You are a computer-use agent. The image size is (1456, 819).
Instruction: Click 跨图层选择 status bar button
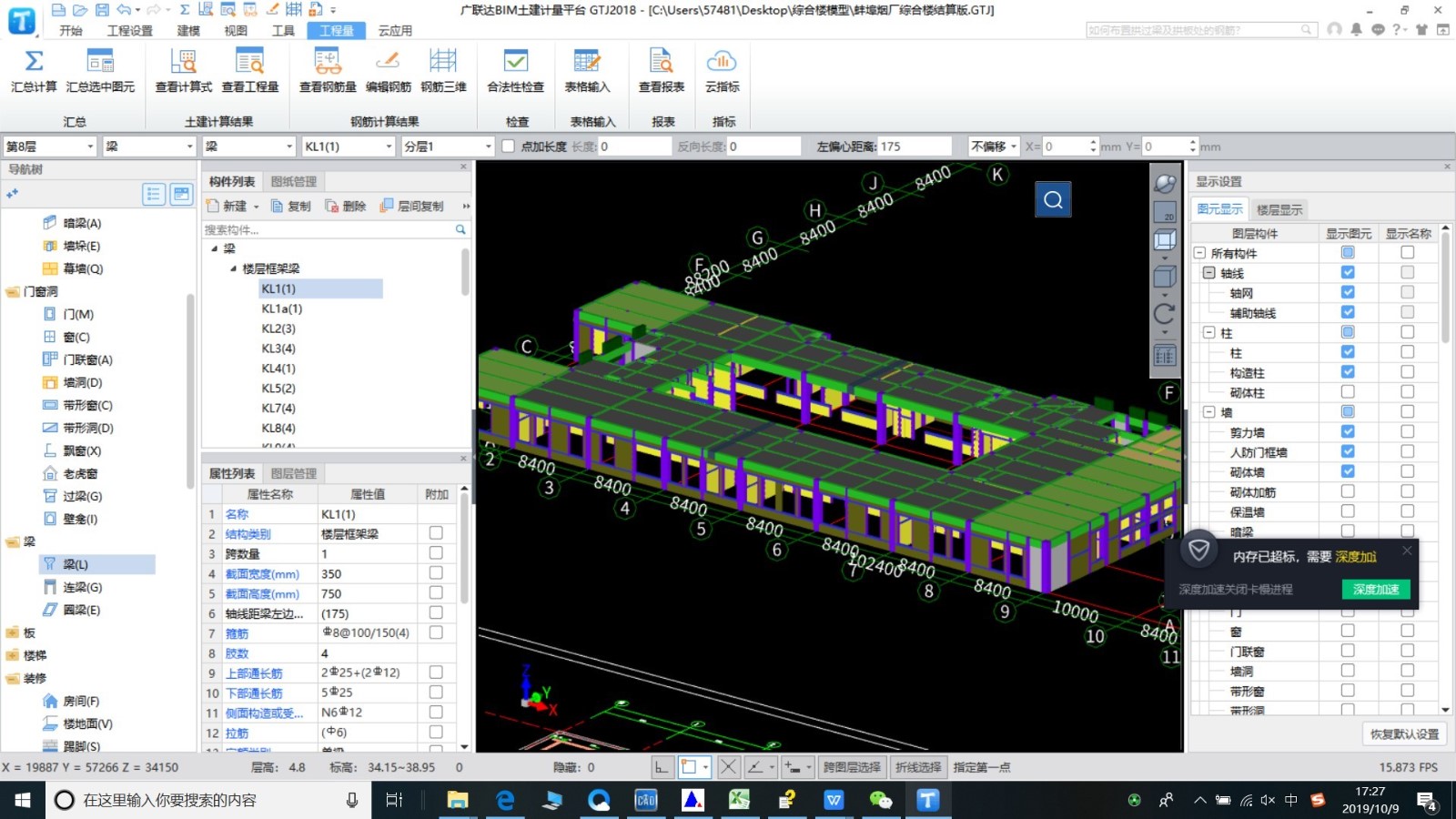(852, 767)
